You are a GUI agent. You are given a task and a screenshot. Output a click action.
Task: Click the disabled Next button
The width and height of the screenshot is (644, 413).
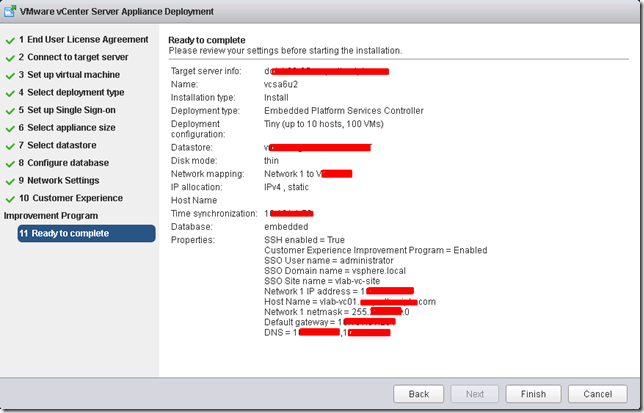coord(474,394)
